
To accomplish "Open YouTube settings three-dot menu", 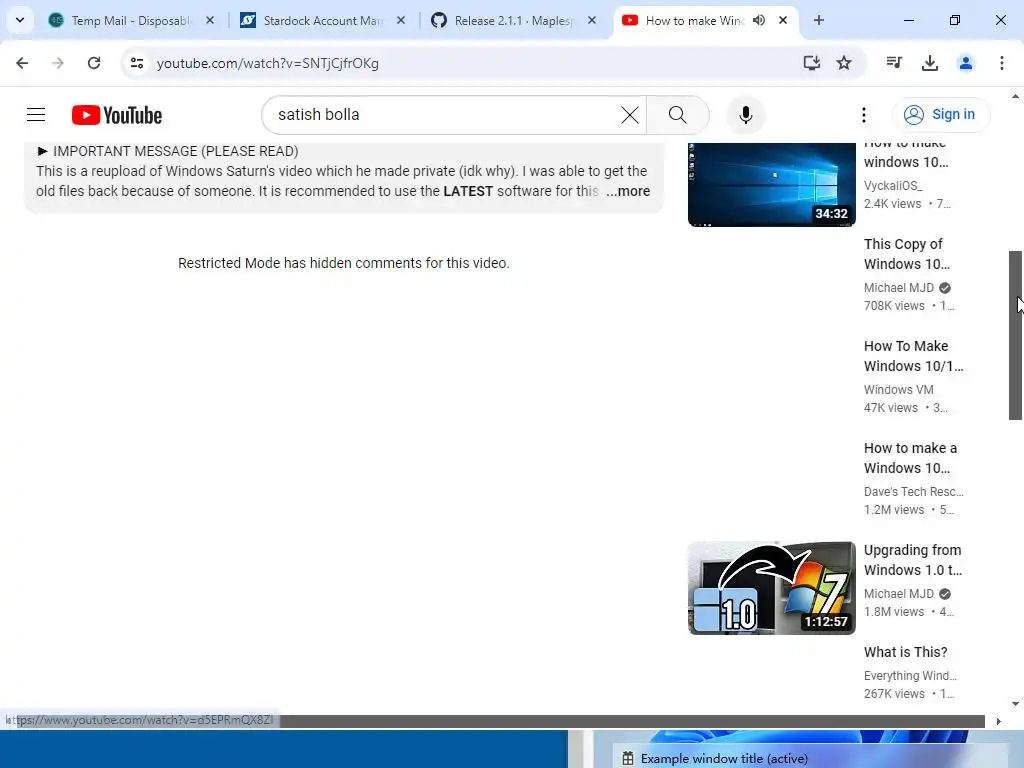I will tap(863, 115).
